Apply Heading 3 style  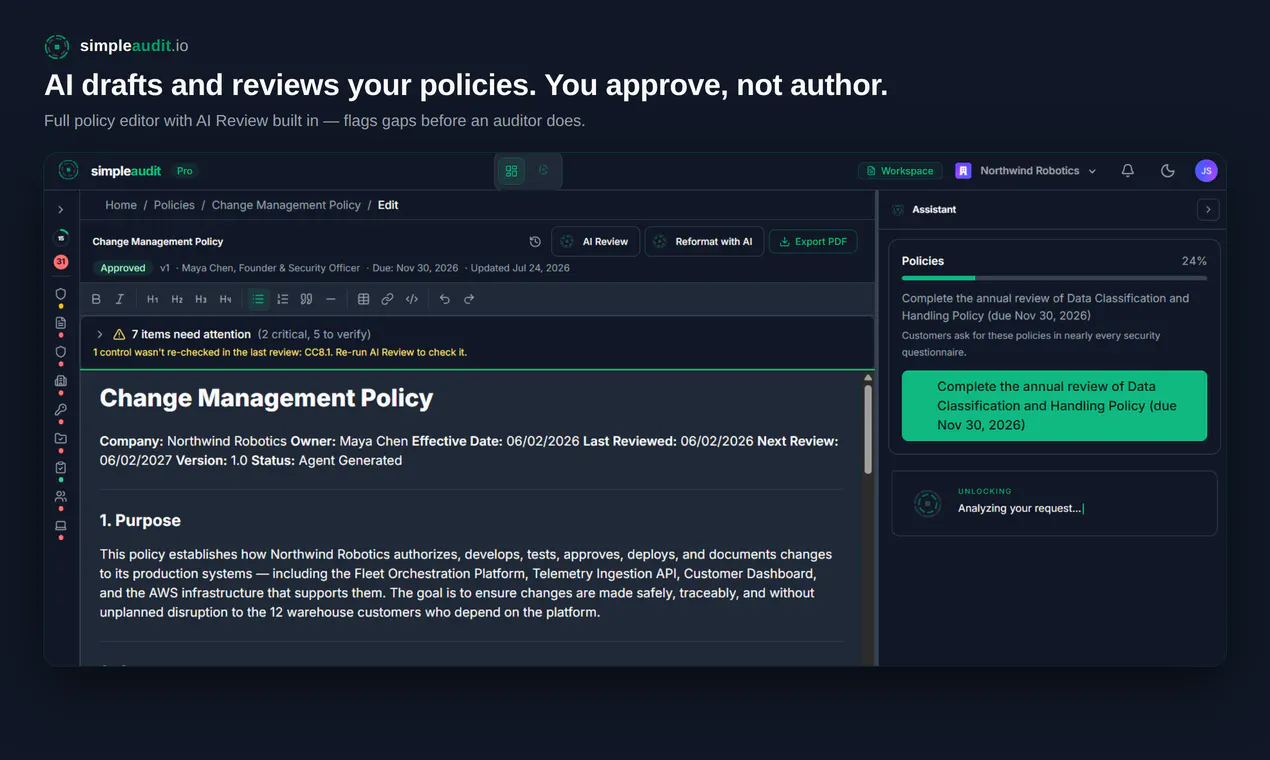pos(201,299)
